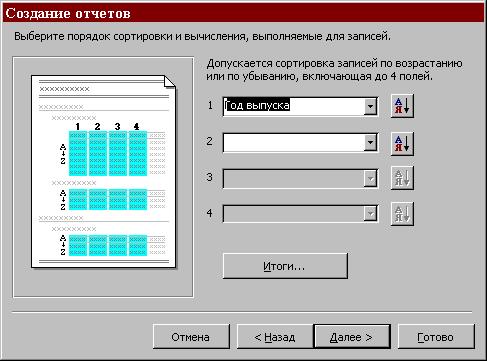Viewport: 487px width, 361px height.
Task: Open dropdown arrow of sort field 1
Action: (x=370, y=107)
